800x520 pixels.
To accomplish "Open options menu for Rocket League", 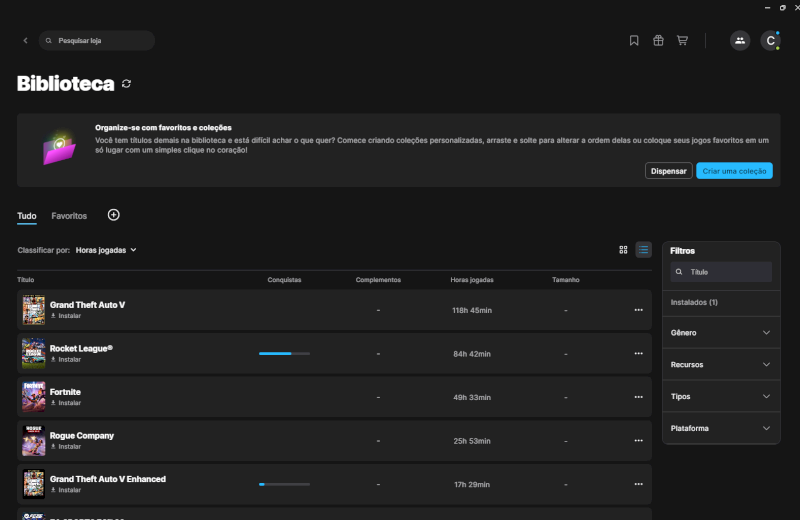I will click(x=638, y=354).
